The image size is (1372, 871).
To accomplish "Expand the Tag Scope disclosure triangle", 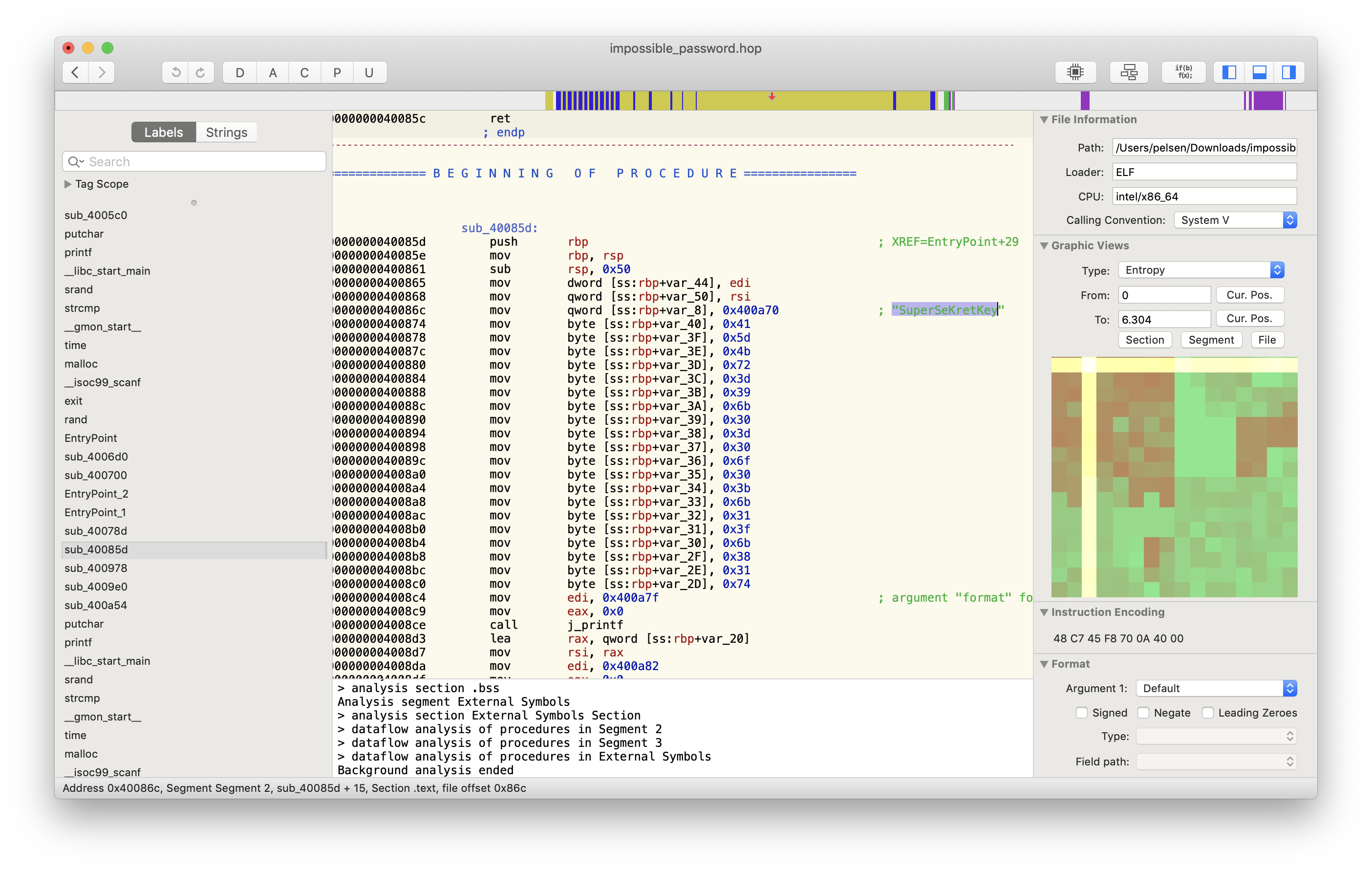I will pos(68,184).
